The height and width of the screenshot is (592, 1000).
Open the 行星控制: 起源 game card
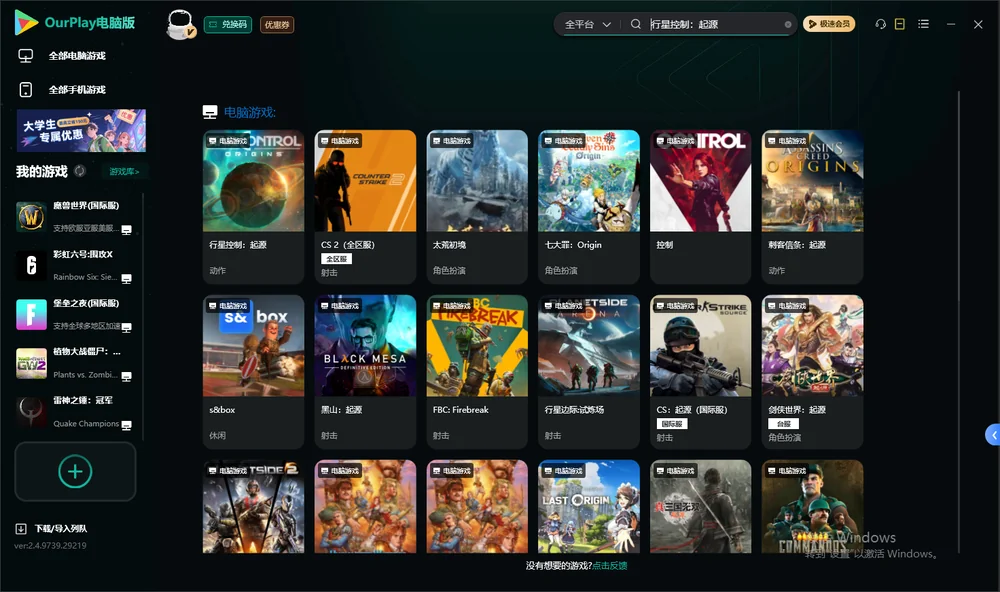(253, 207)
